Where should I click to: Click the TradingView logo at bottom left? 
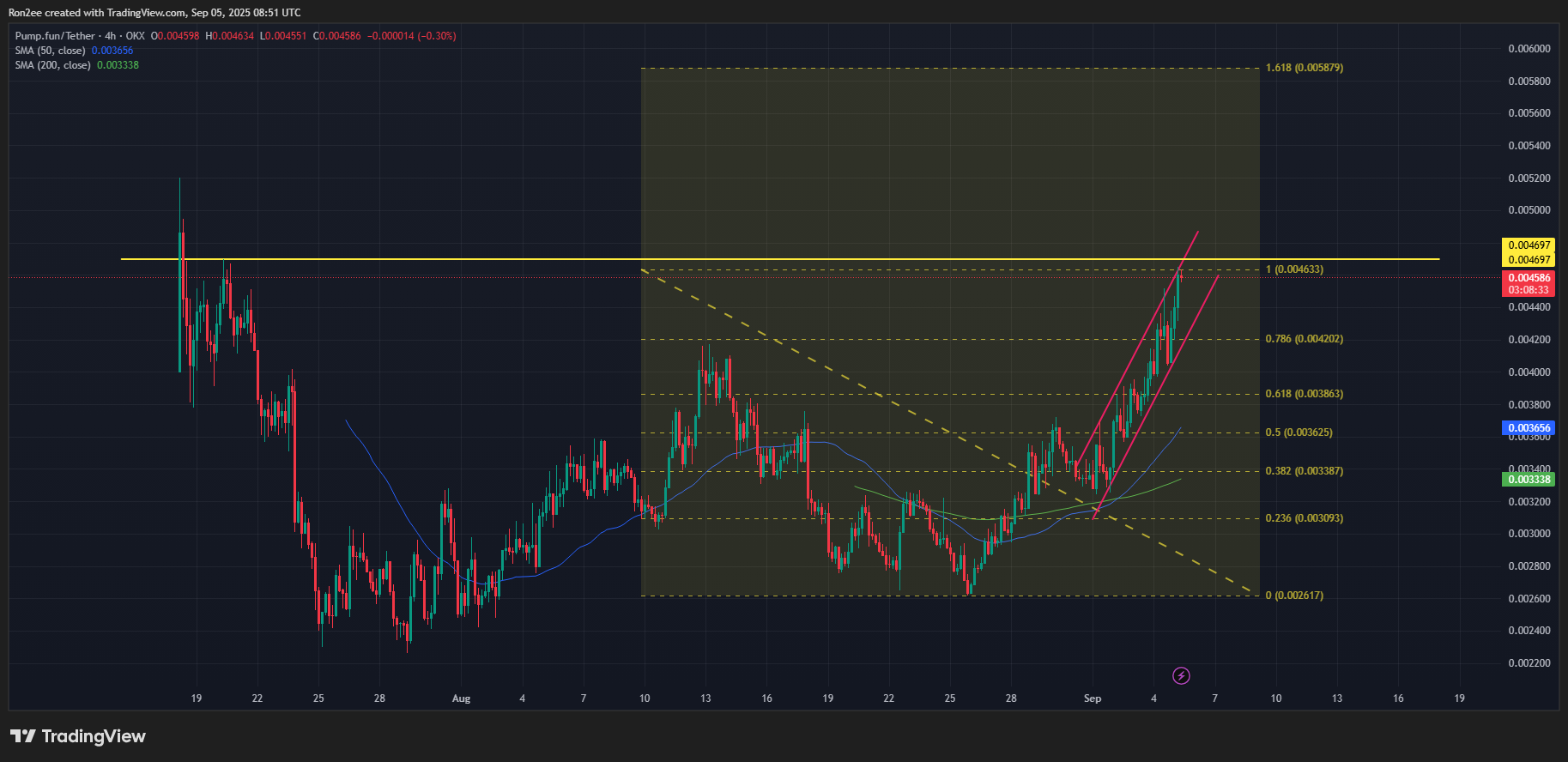coord(78,736)
